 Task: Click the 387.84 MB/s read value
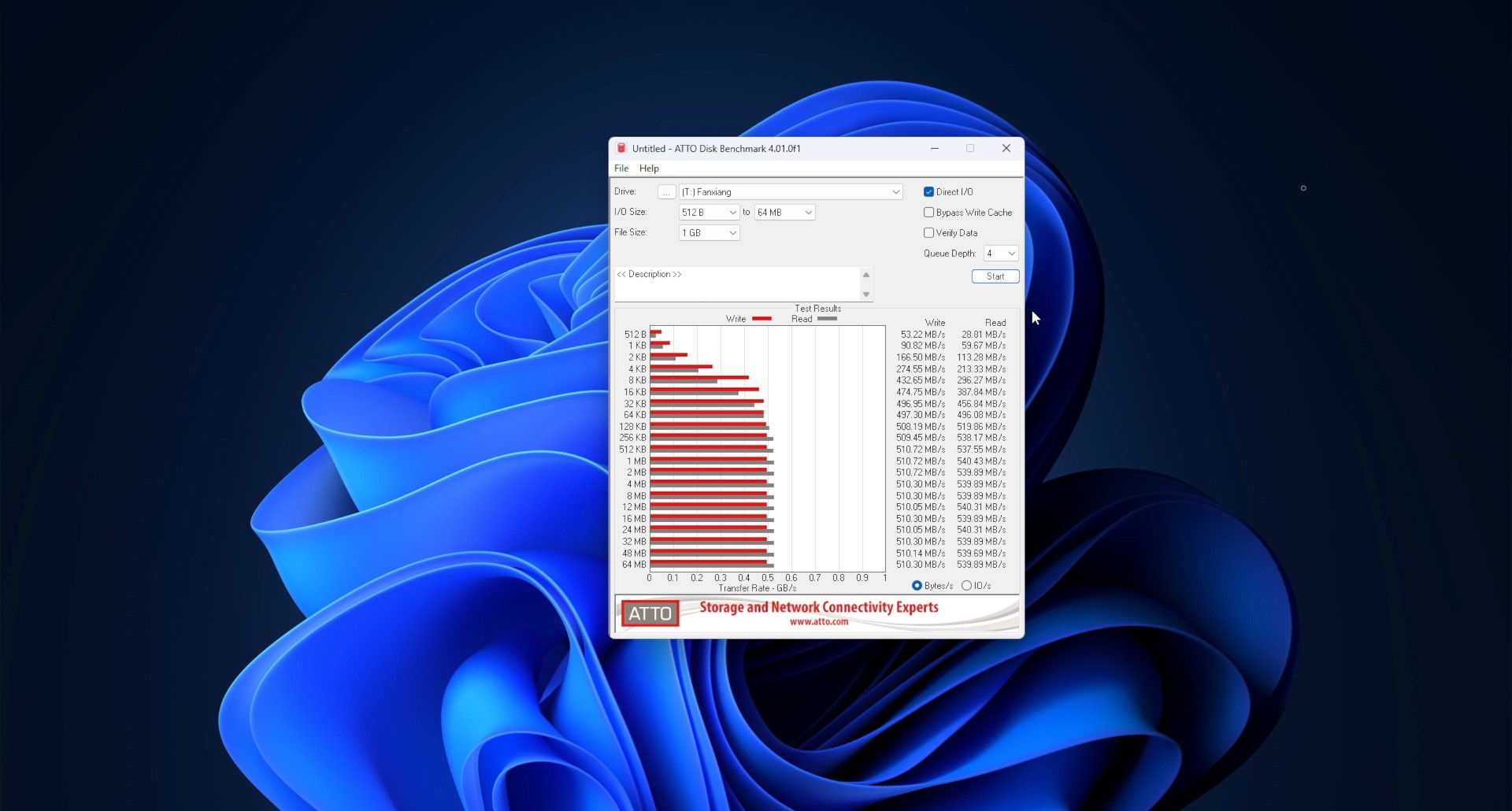(x=981, y=392)
